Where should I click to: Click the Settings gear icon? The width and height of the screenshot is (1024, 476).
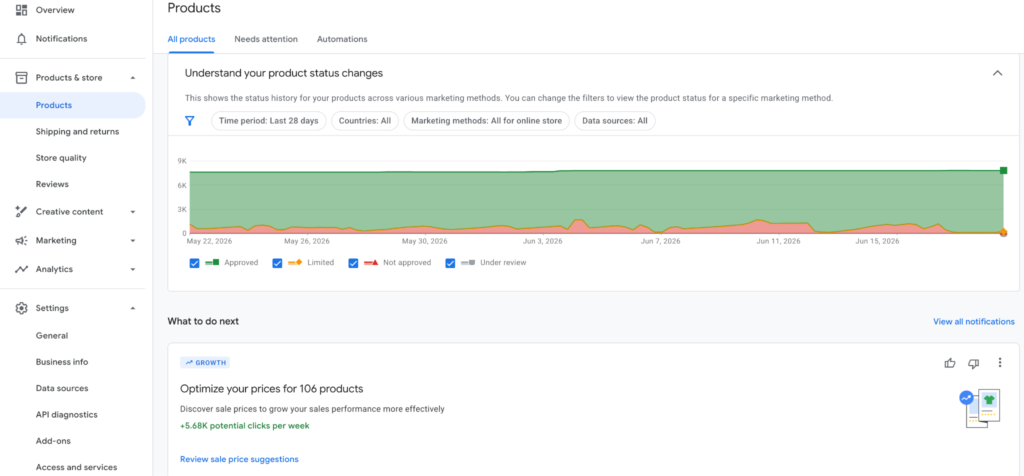point(22,308)
